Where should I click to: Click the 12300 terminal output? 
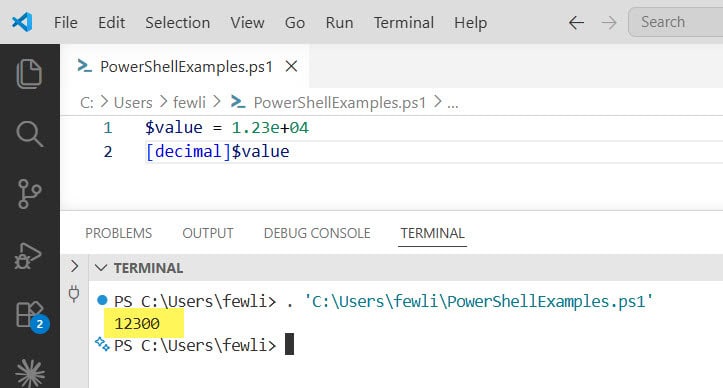(137, 324)
